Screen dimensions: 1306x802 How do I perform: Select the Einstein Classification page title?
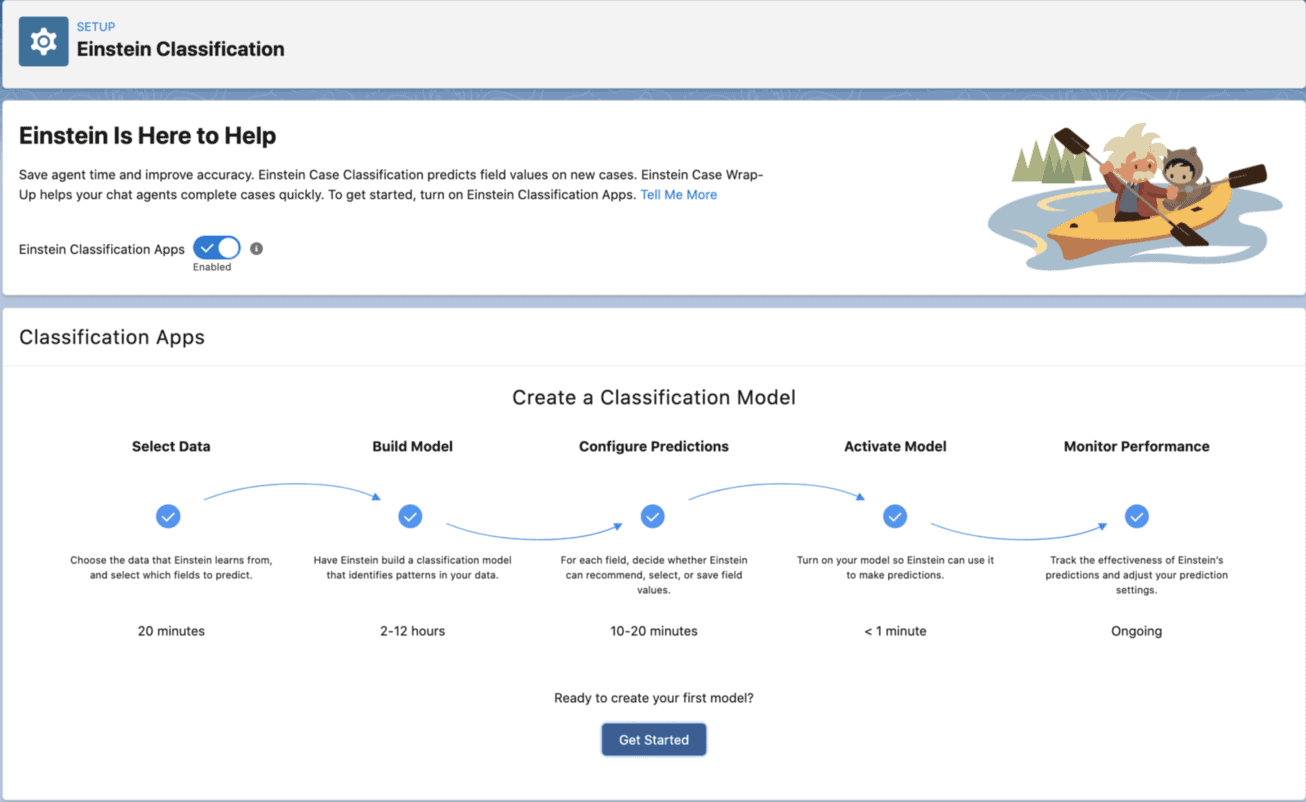coord(181,47)
